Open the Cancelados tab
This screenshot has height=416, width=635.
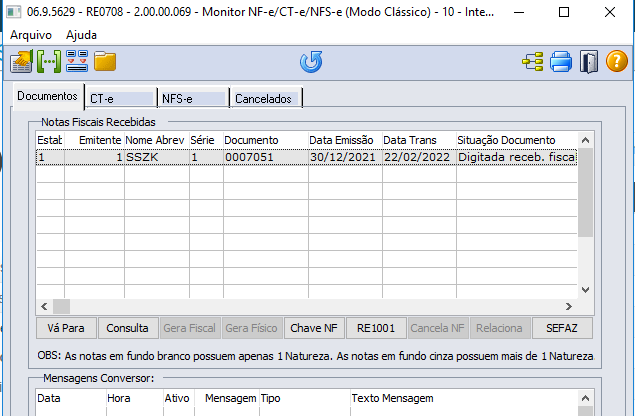click(265, 98)
